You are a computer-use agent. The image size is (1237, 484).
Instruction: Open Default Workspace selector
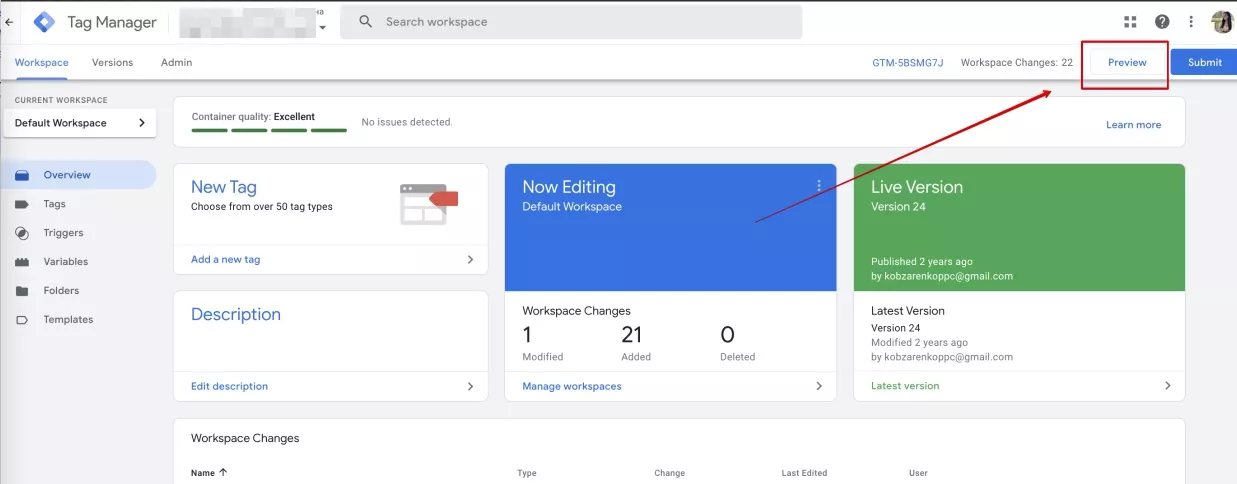(79, 123)
